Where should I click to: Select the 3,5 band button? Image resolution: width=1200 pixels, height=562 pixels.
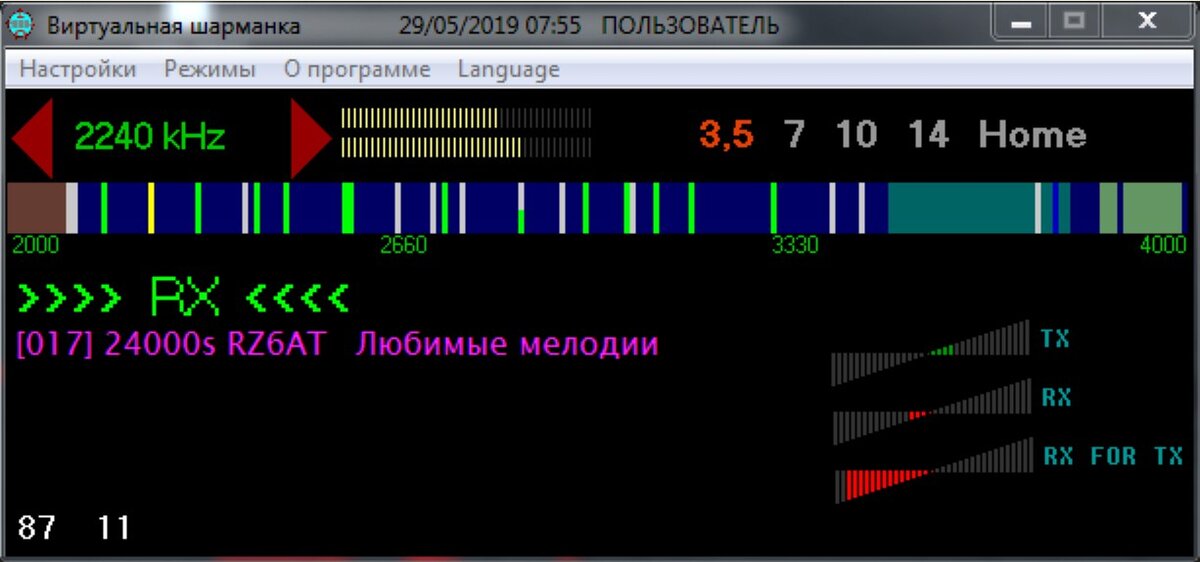pos(726,135)
